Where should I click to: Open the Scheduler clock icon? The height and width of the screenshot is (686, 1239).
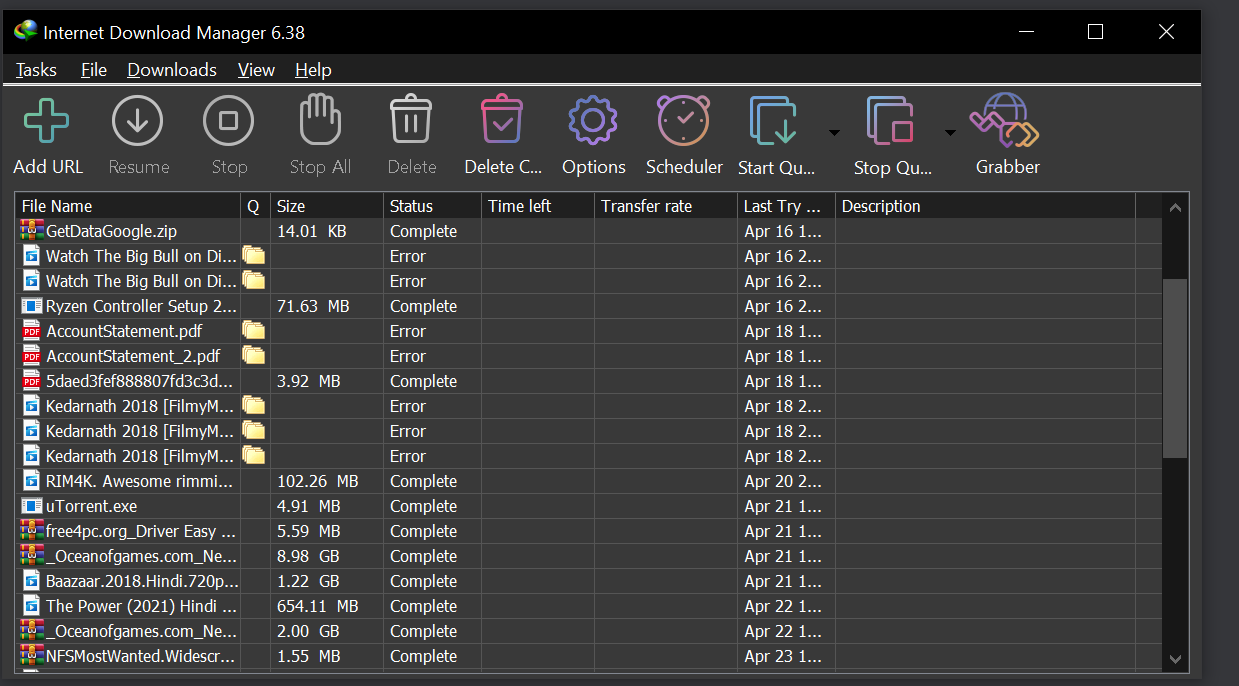tap(684, 122)
